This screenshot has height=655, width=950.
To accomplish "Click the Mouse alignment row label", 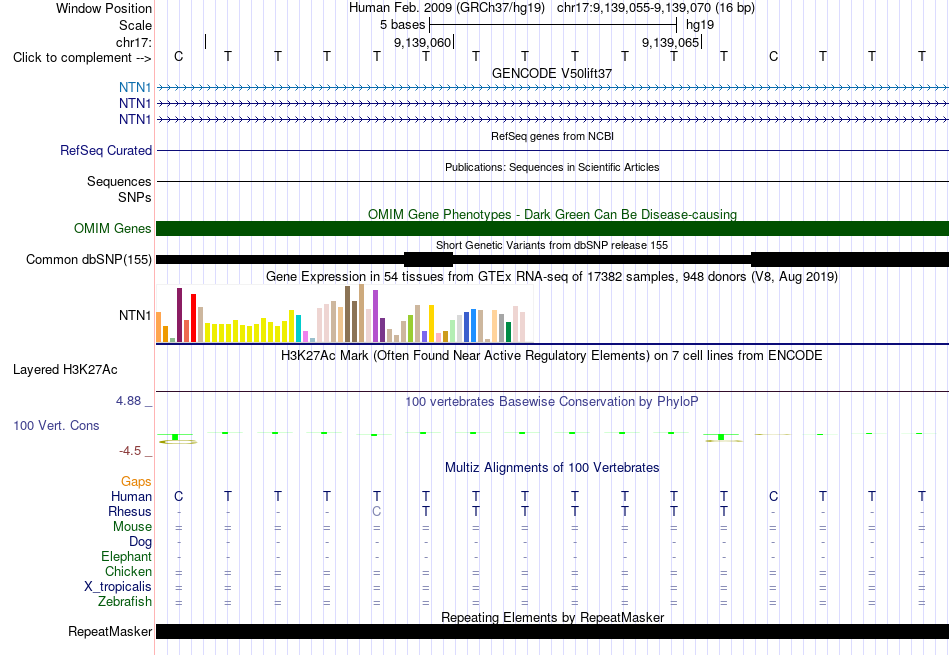I will coord(132,527).
